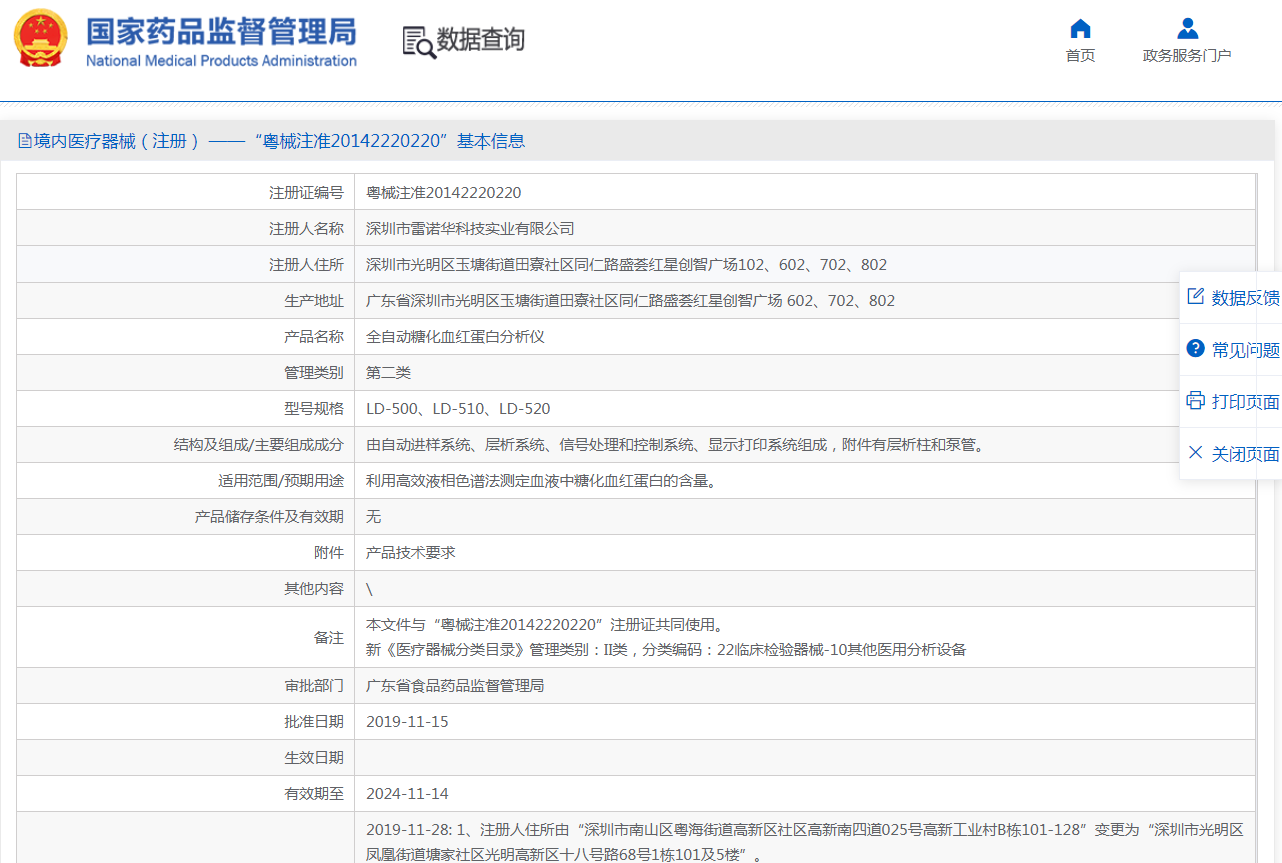The width and height of the screenshot is (1282, 863).
Task: Click the document icon before 境内医疗器械
Action: tap(25, 141)
